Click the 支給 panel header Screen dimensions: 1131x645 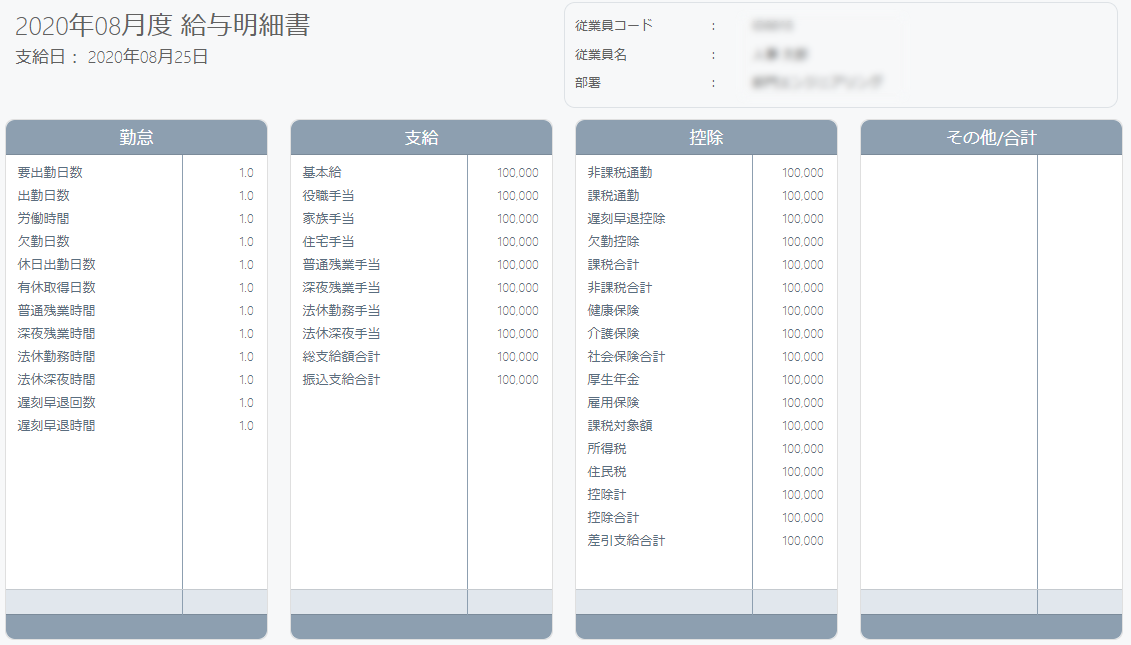tap(421, 137)
